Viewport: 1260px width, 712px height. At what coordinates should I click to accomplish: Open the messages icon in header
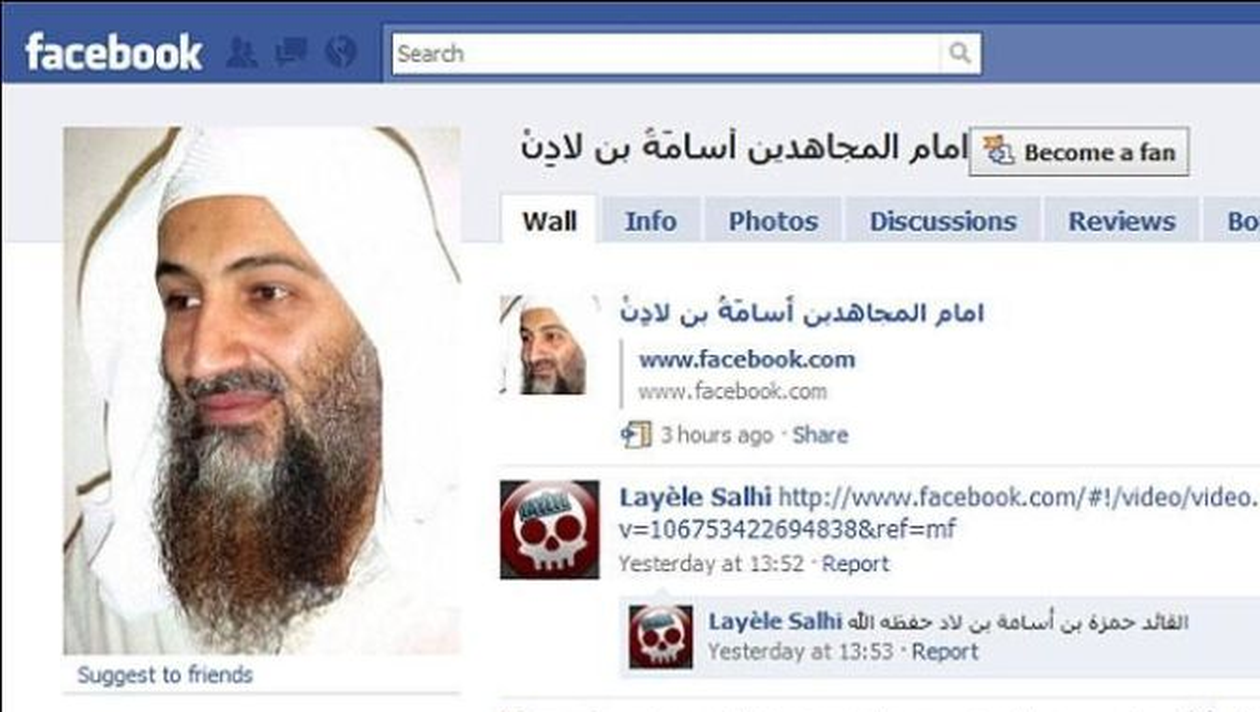[x=290, y=52]
